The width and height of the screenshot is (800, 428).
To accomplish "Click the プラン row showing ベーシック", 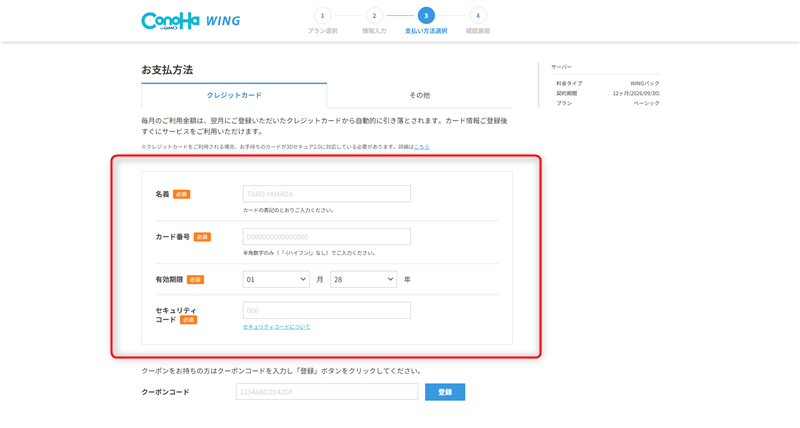I will (607, 103).
